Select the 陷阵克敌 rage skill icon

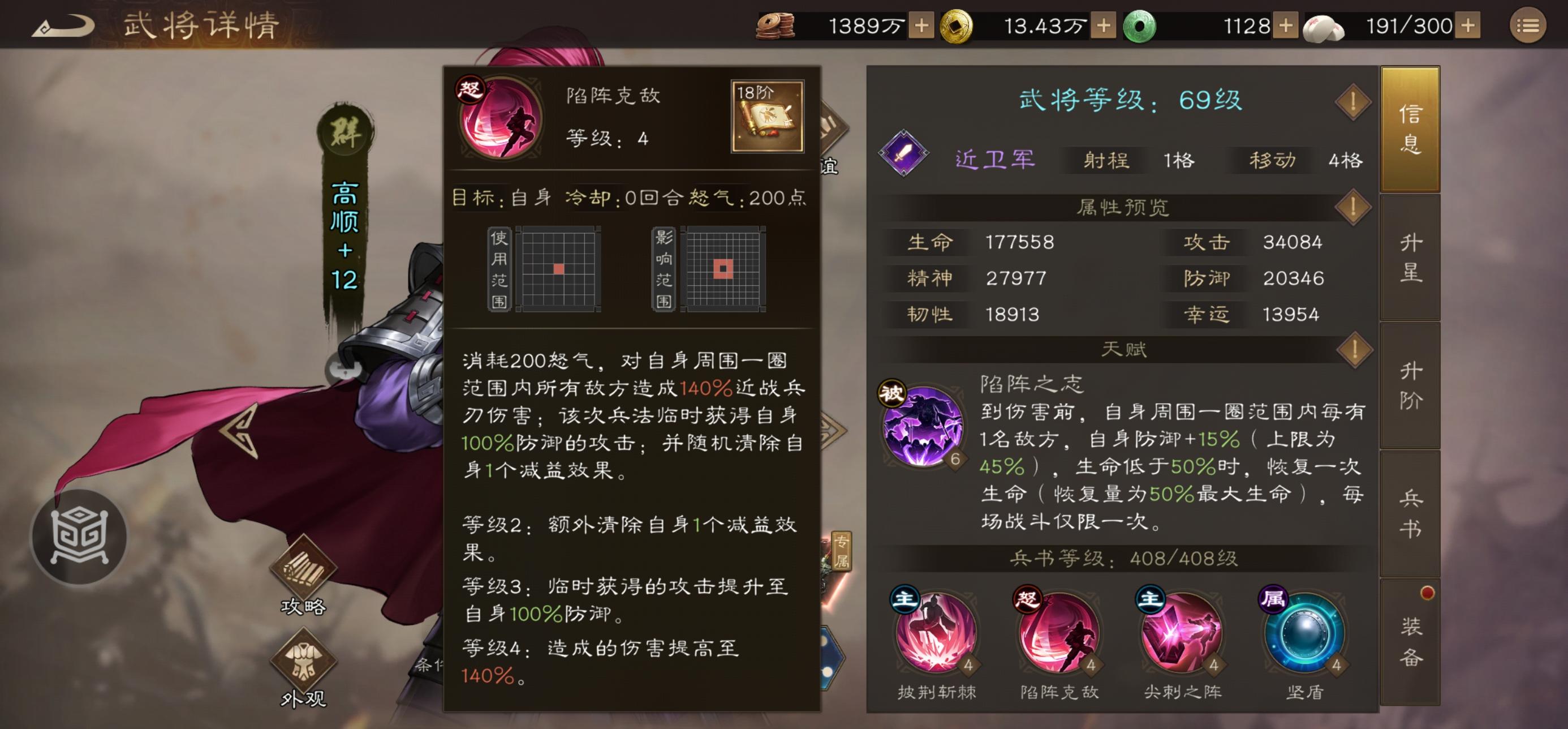(1059, 632)
